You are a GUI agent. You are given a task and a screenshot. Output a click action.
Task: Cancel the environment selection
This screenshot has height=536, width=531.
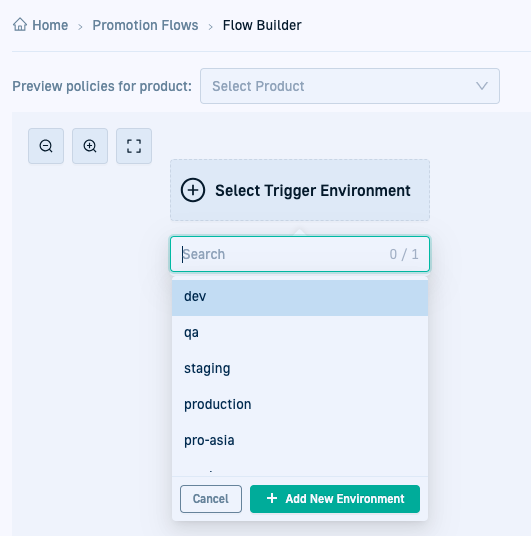click(x=211, y=499)
